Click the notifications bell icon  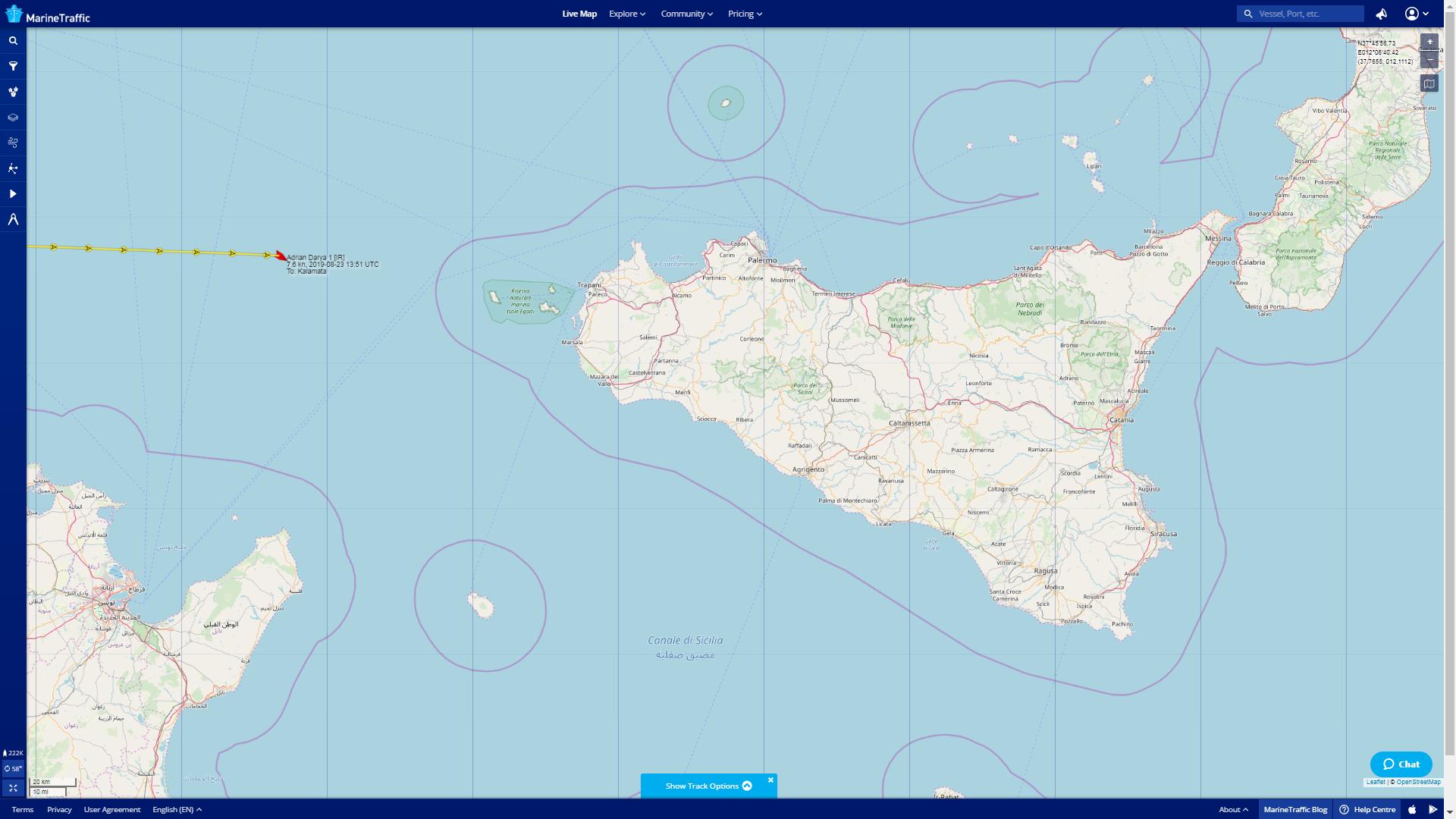point(1381,14)
